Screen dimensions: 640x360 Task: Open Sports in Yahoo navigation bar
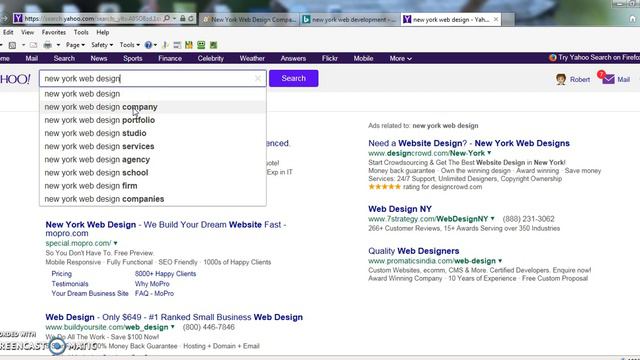(x=133, y=58)
